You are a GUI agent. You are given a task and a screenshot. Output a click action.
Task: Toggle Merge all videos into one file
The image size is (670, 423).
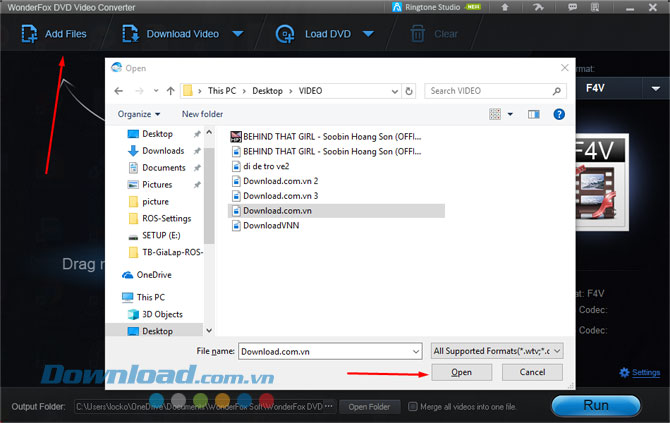[413, 406]
